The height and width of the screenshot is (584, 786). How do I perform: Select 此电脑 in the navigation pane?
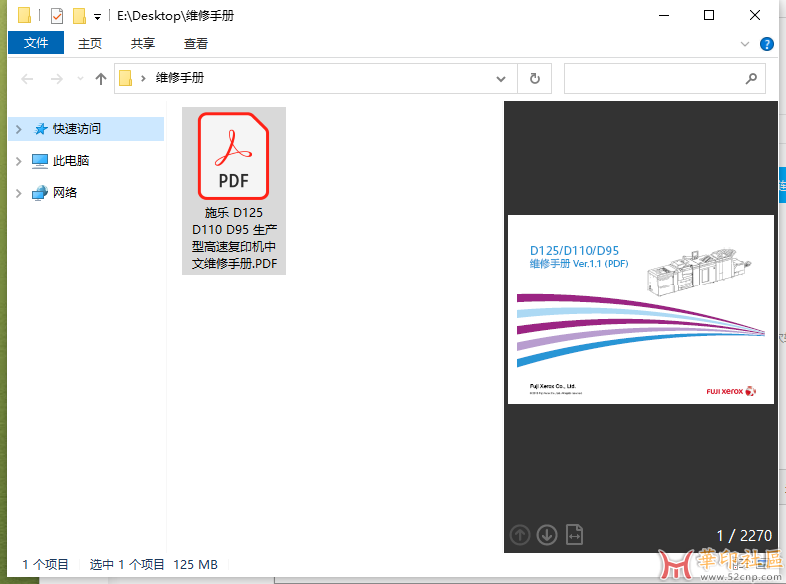click(x=71, y=161)
